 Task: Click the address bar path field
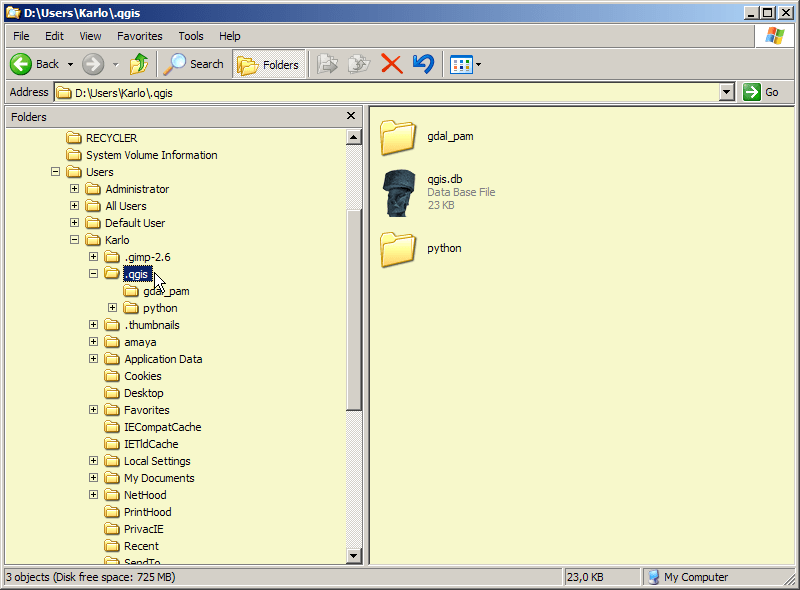pos(387,92)
